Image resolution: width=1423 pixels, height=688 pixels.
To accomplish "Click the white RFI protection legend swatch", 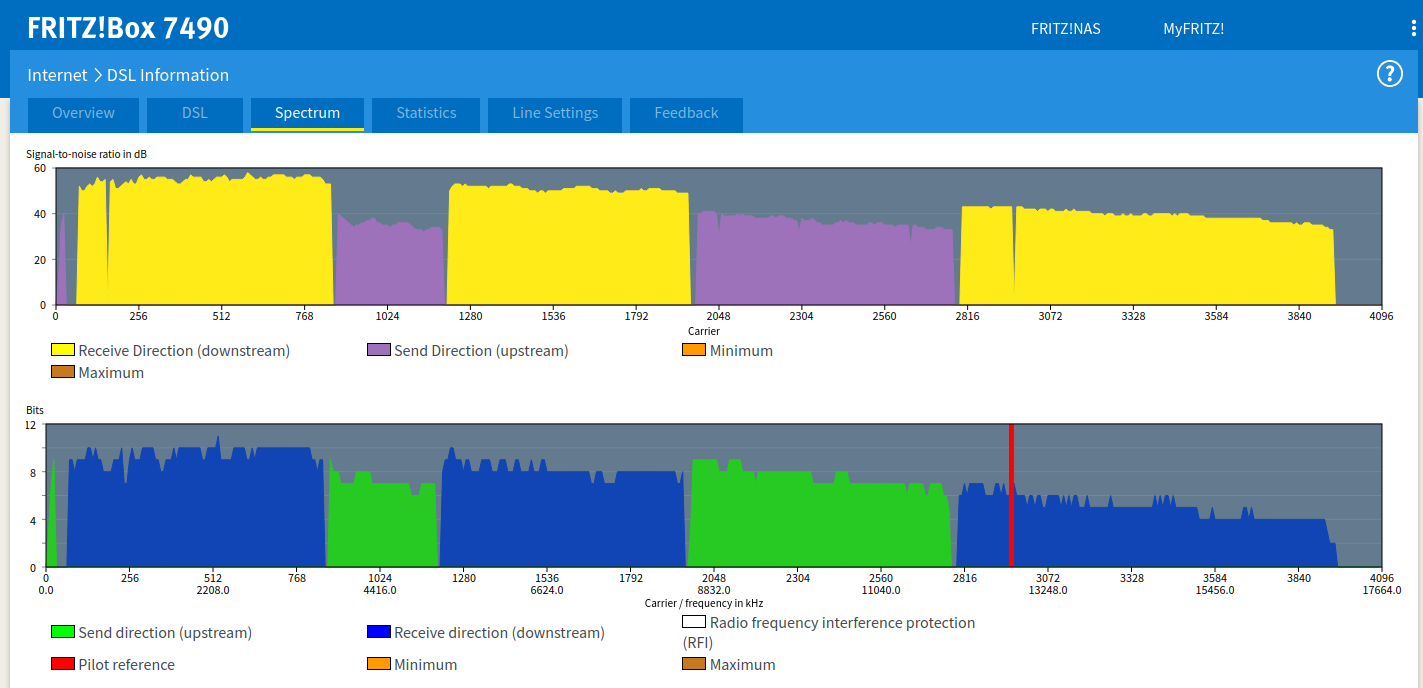I will (694, 622).
